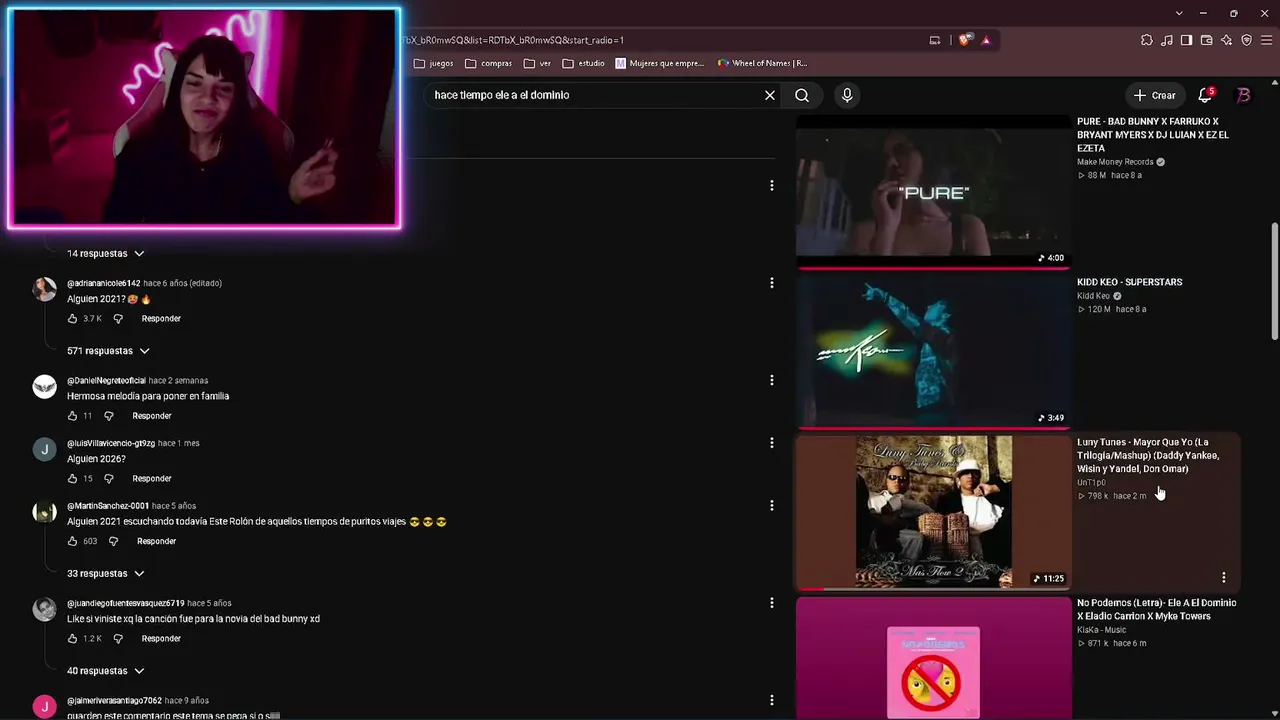This screenshot has height=720, width=1280.
Task: Toggle the browser sidebar panel
Action: (1186, 40)
